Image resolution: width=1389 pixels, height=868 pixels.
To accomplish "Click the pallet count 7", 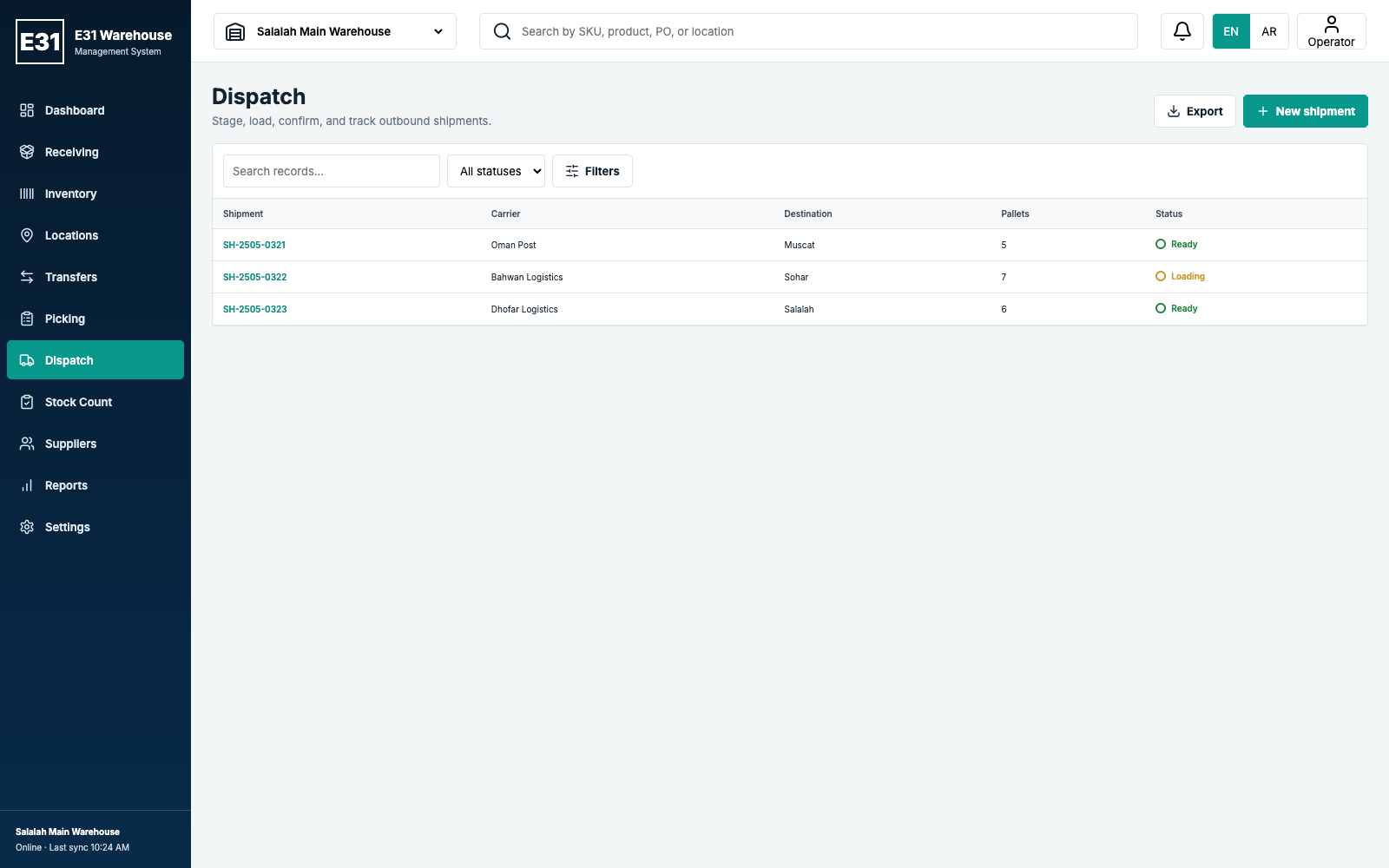I will click(1004, 277).
